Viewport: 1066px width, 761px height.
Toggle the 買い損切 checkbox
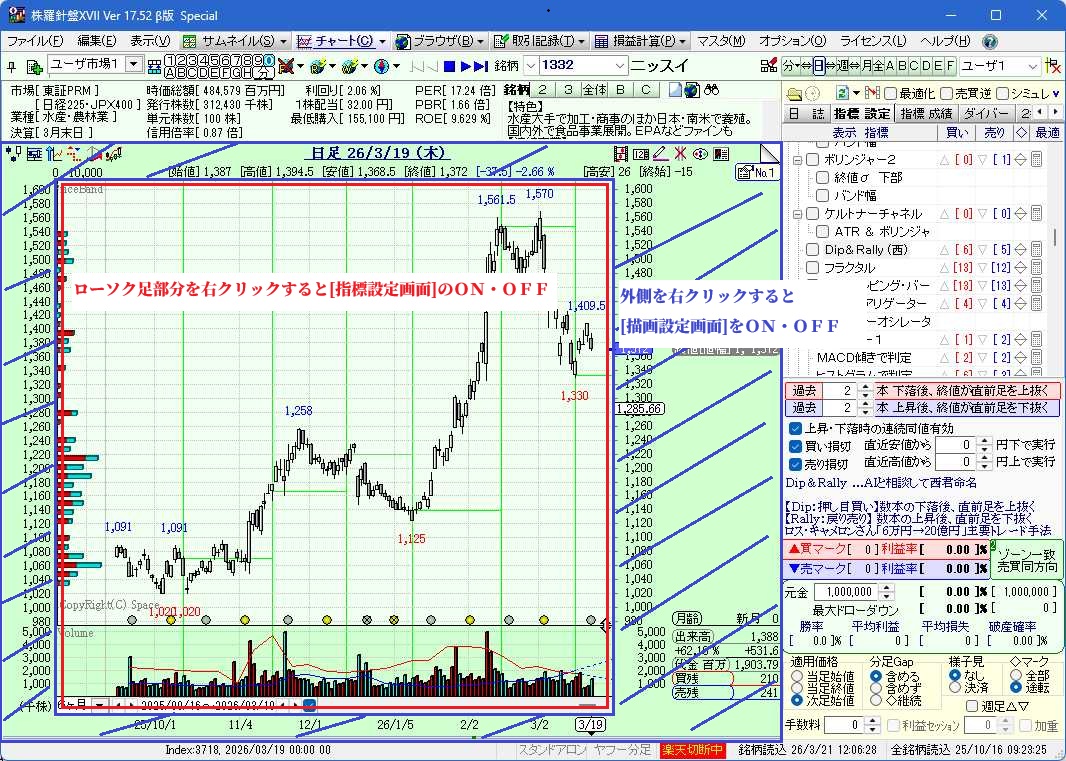[796, 446]
